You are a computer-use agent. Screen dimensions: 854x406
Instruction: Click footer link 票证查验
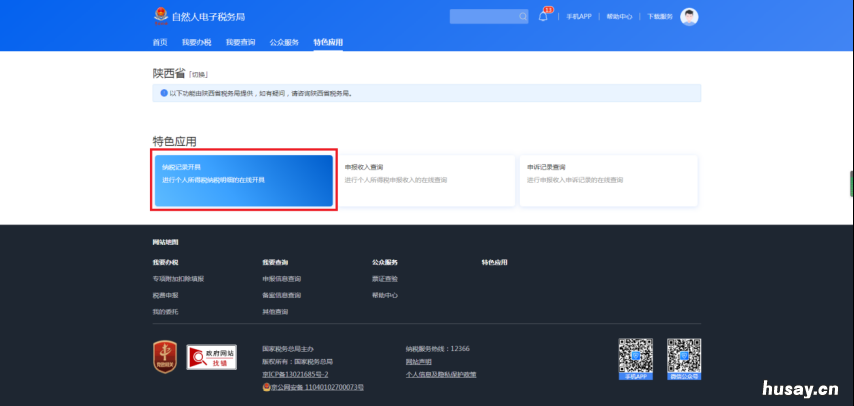coord(385,279)
